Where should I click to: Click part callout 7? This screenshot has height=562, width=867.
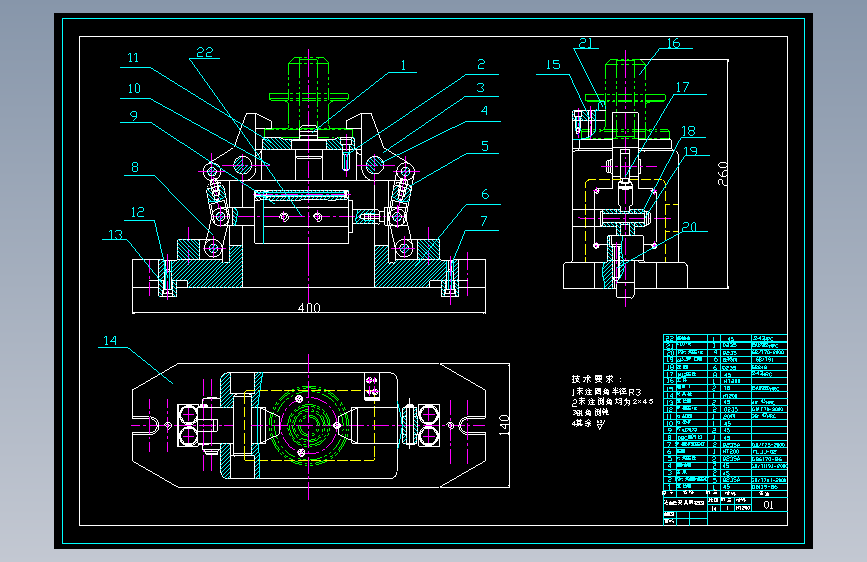(x=484, y=221)
